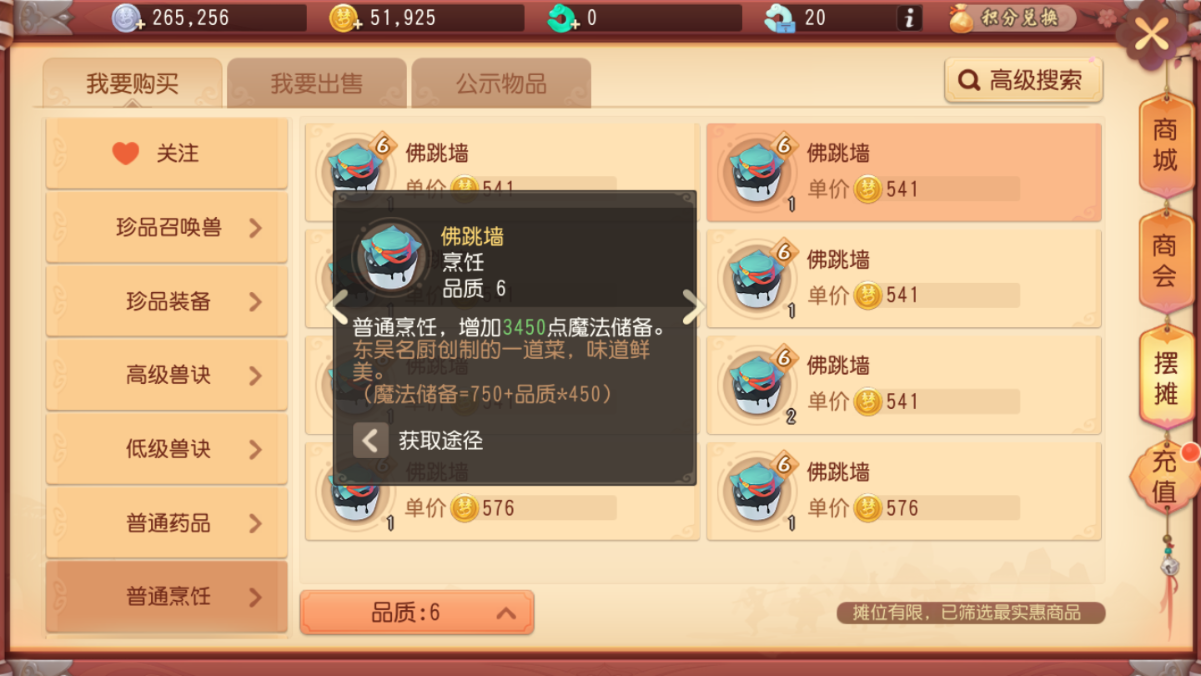Open the 充值 recharge side button

1164,476
